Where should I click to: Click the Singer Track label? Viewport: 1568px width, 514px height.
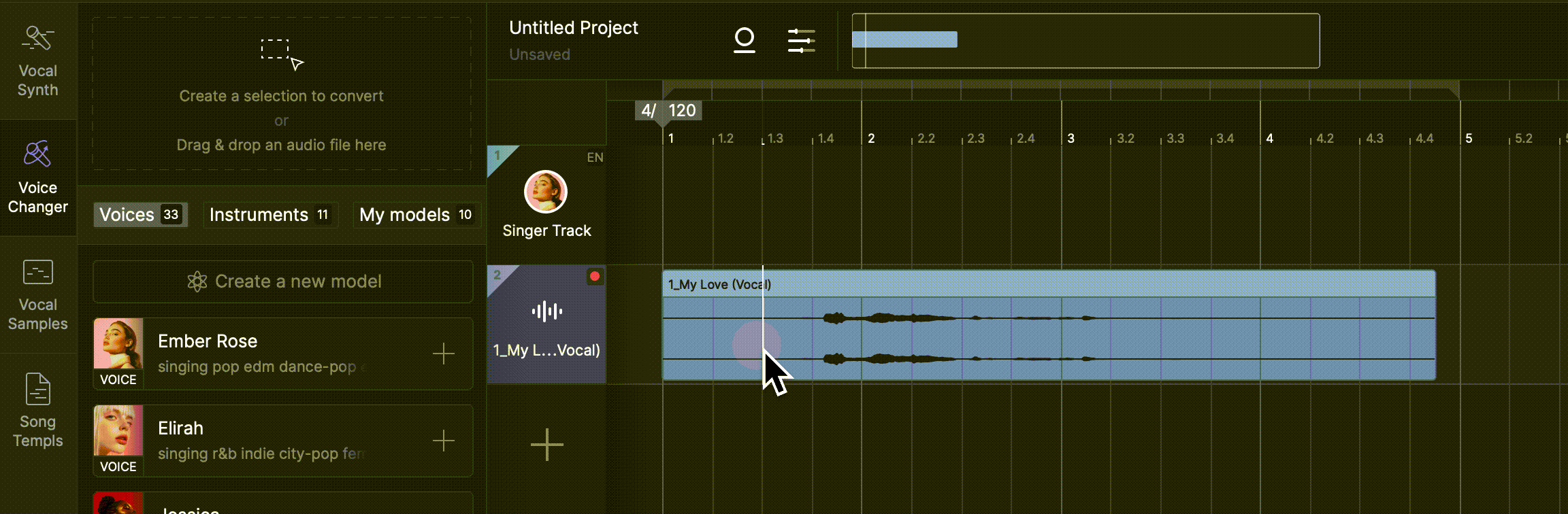(546, 230)
